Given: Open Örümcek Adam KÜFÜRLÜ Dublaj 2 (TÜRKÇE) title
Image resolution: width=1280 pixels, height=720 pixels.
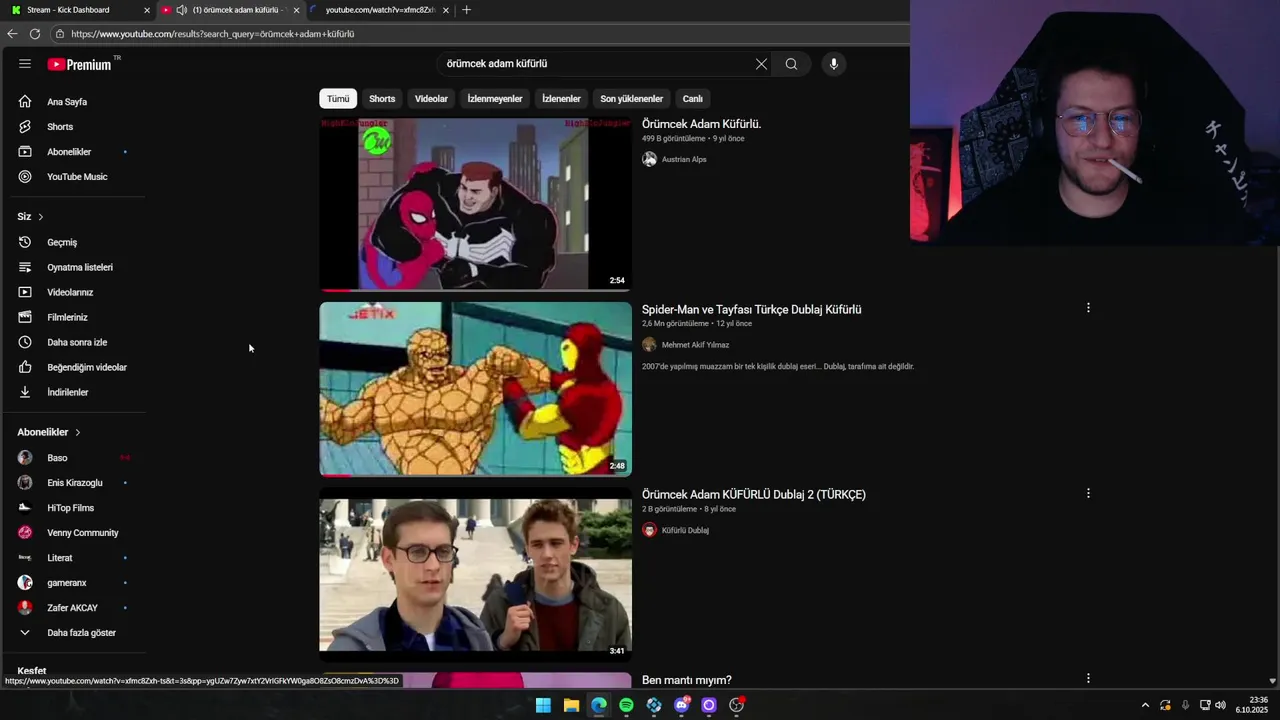Looking at the screenshot, I should (x=754, y=494).
